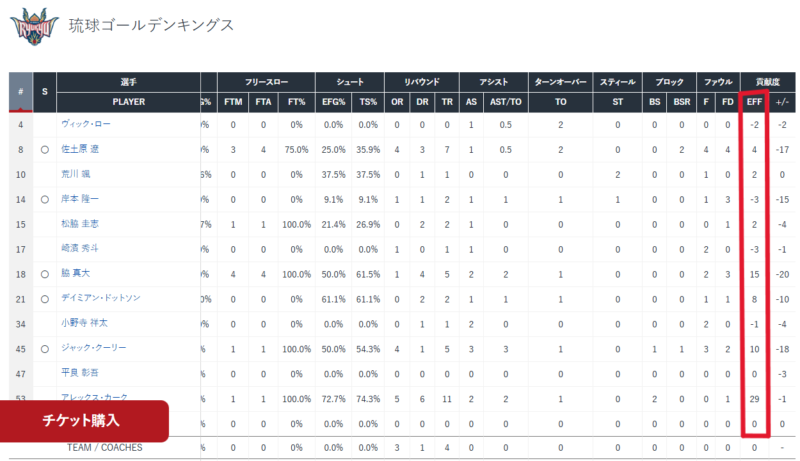The image size is (800, 461).
Task: Sort by the # jersey number header
Action: click(x=20, y=91)
